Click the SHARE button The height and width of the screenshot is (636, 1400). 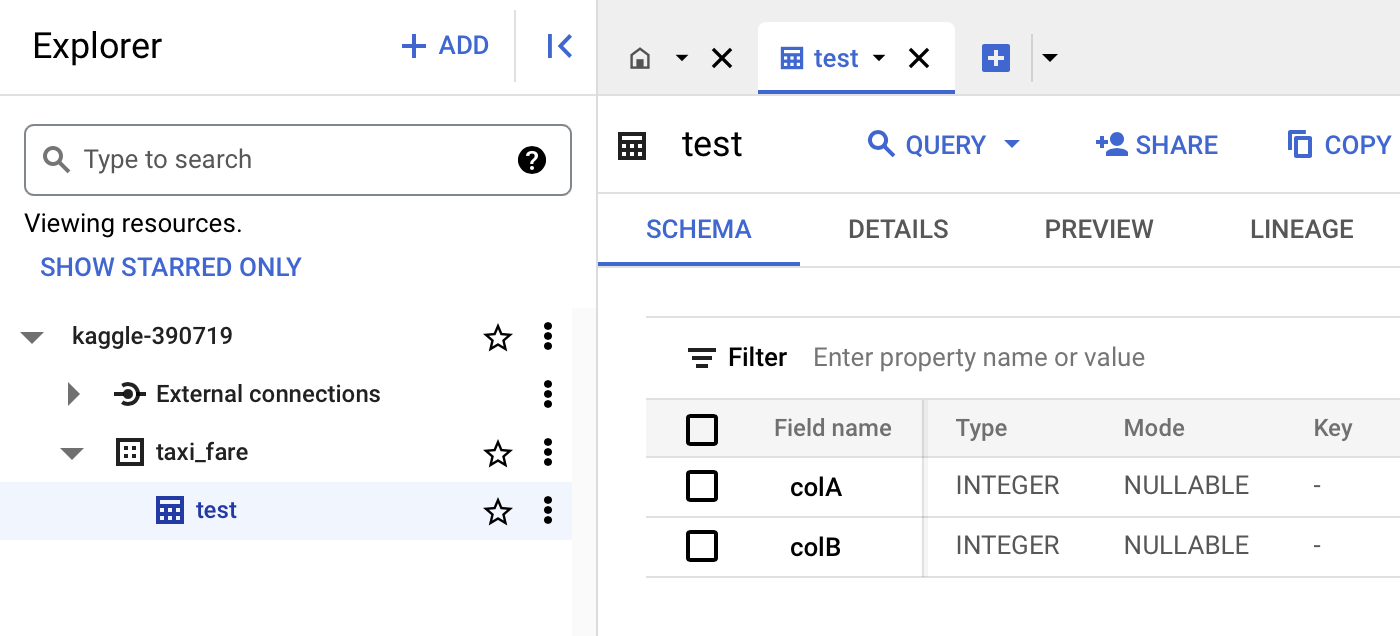tap(1157, 145)
